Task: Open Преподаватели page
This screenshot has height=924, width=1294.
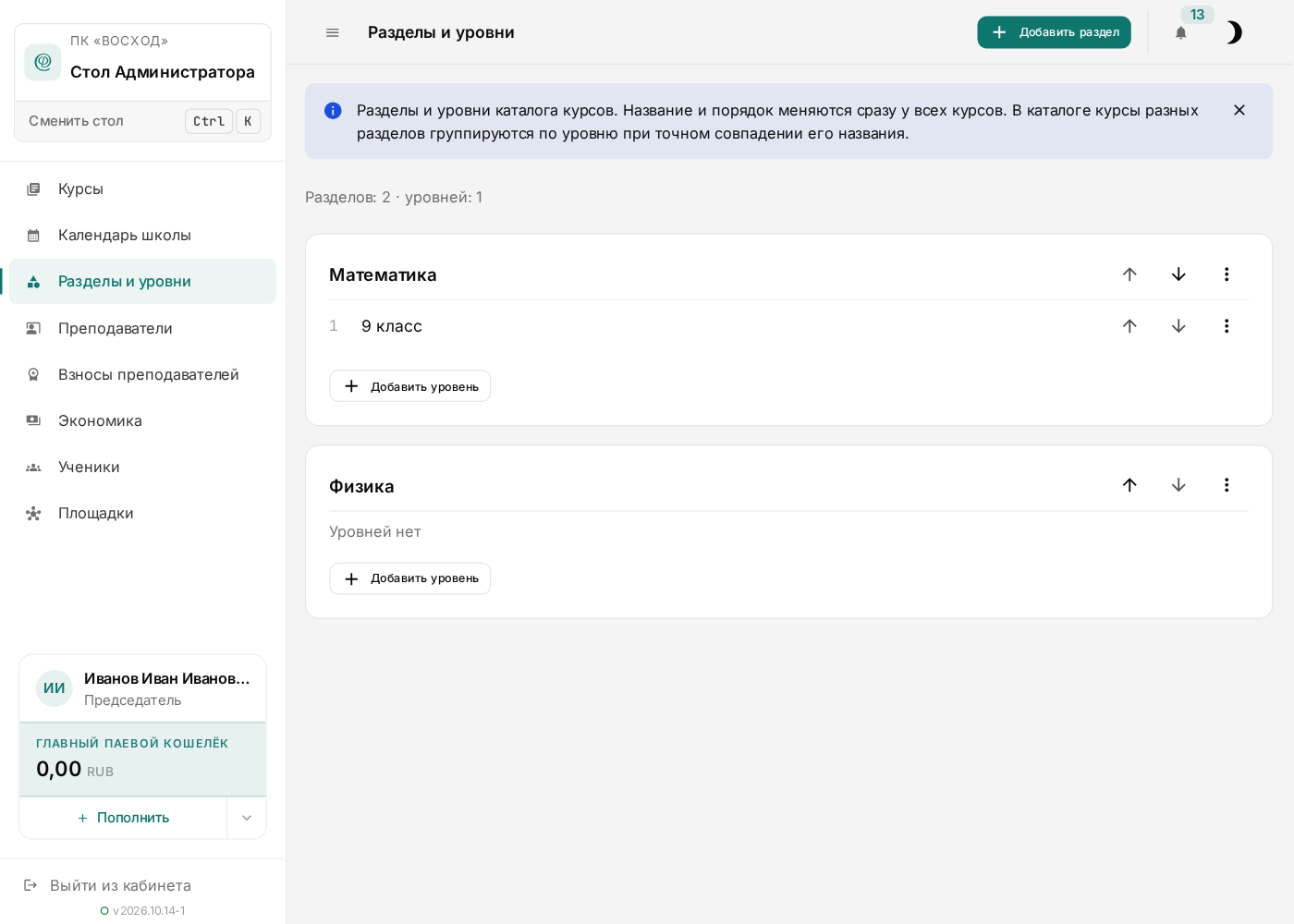Action: pos(142,328)
